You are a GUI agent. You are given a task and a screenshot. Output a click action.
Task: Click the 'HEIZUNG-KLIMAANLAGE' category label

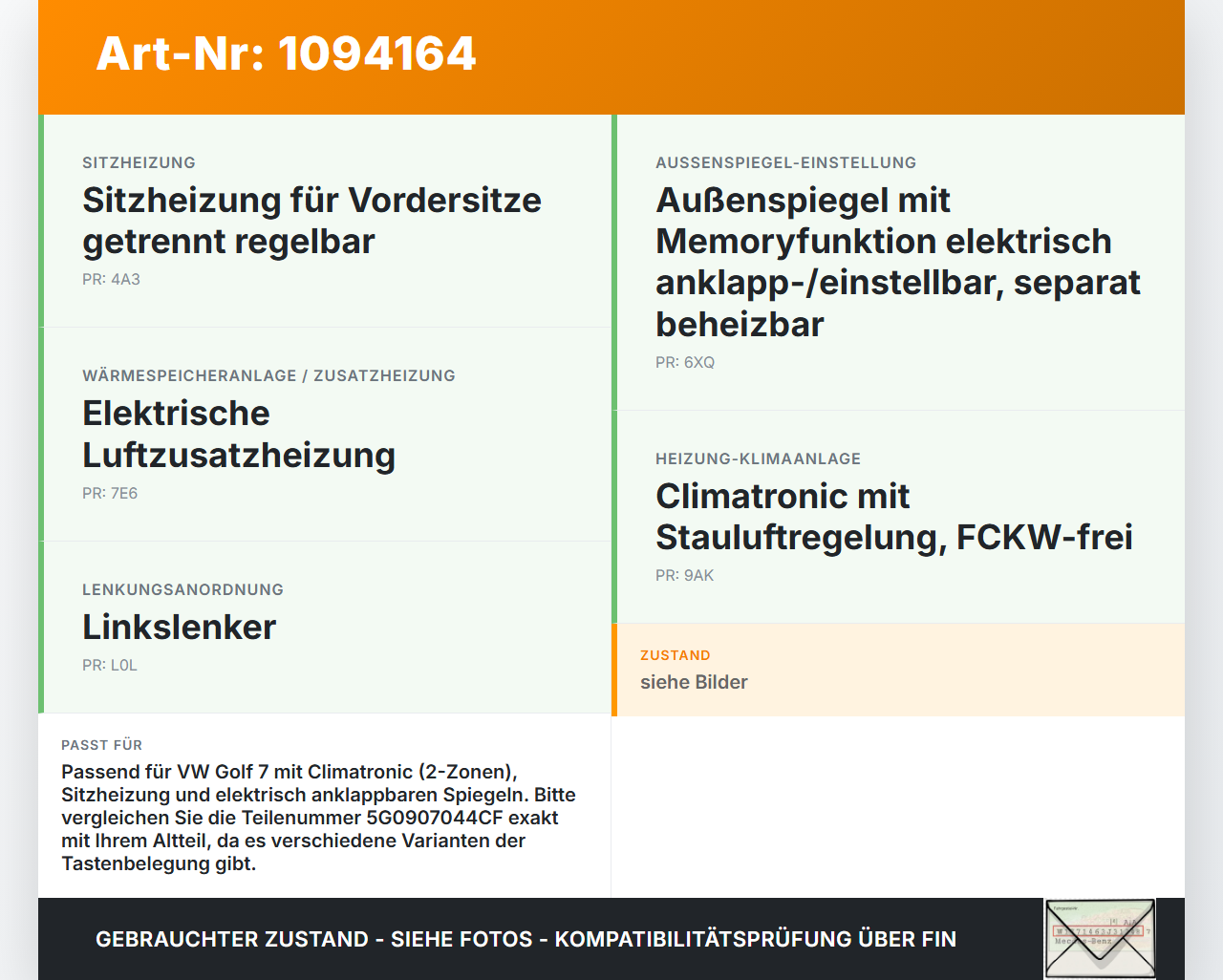758,458
